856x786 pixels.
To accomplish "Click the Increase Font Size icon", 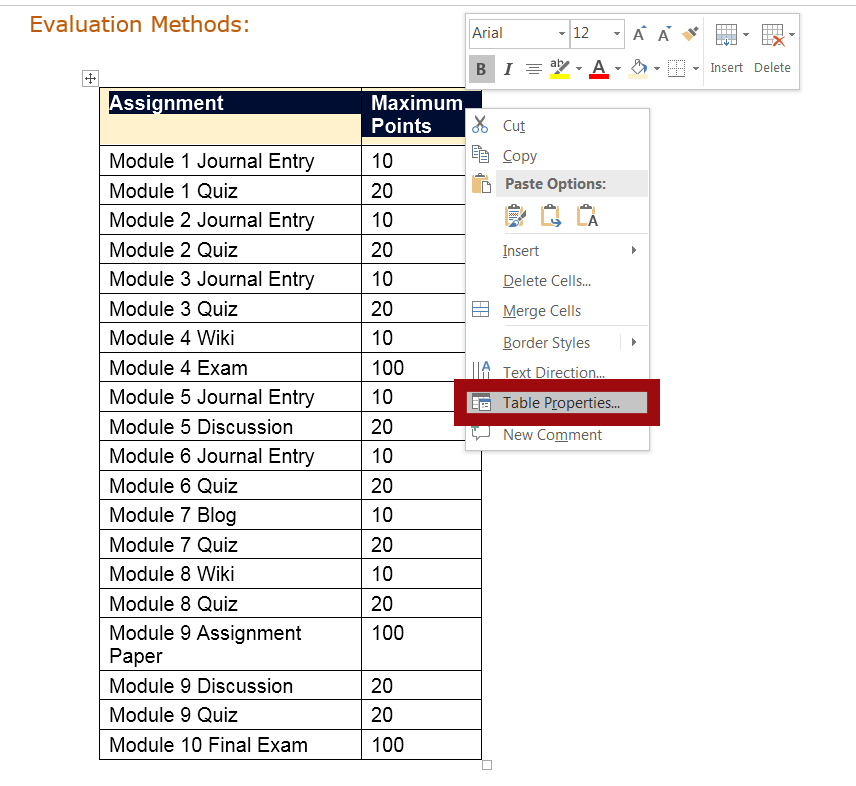I will click(x=639, y=33).
